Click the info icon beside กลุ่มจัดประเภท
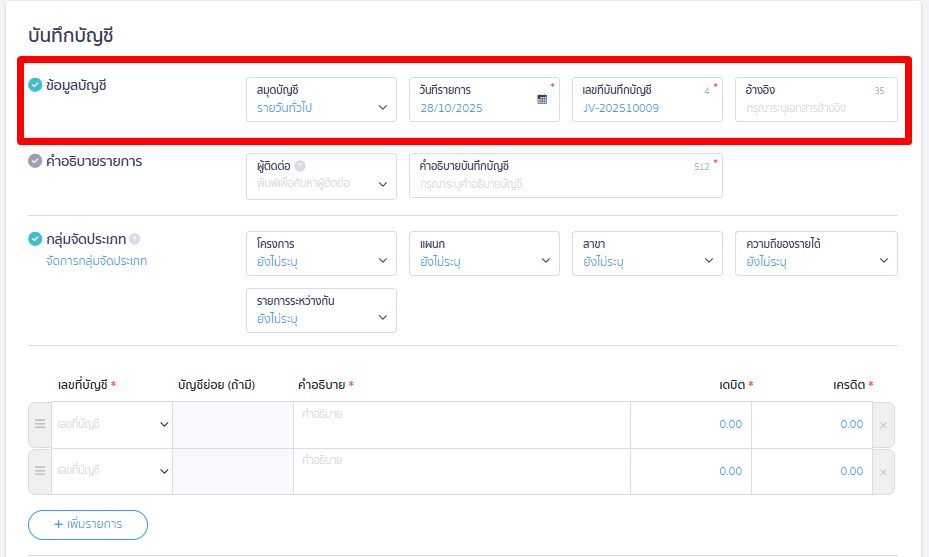929x557 pixels. point(135,239)
